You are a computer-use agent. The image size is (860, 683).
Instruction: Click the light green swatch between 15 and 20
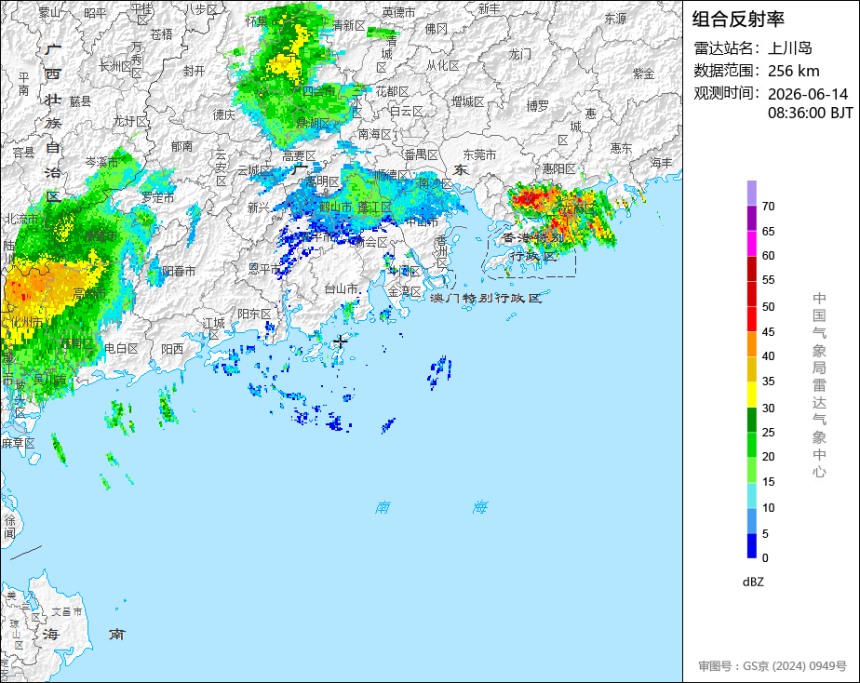click(x=751, y=470)
